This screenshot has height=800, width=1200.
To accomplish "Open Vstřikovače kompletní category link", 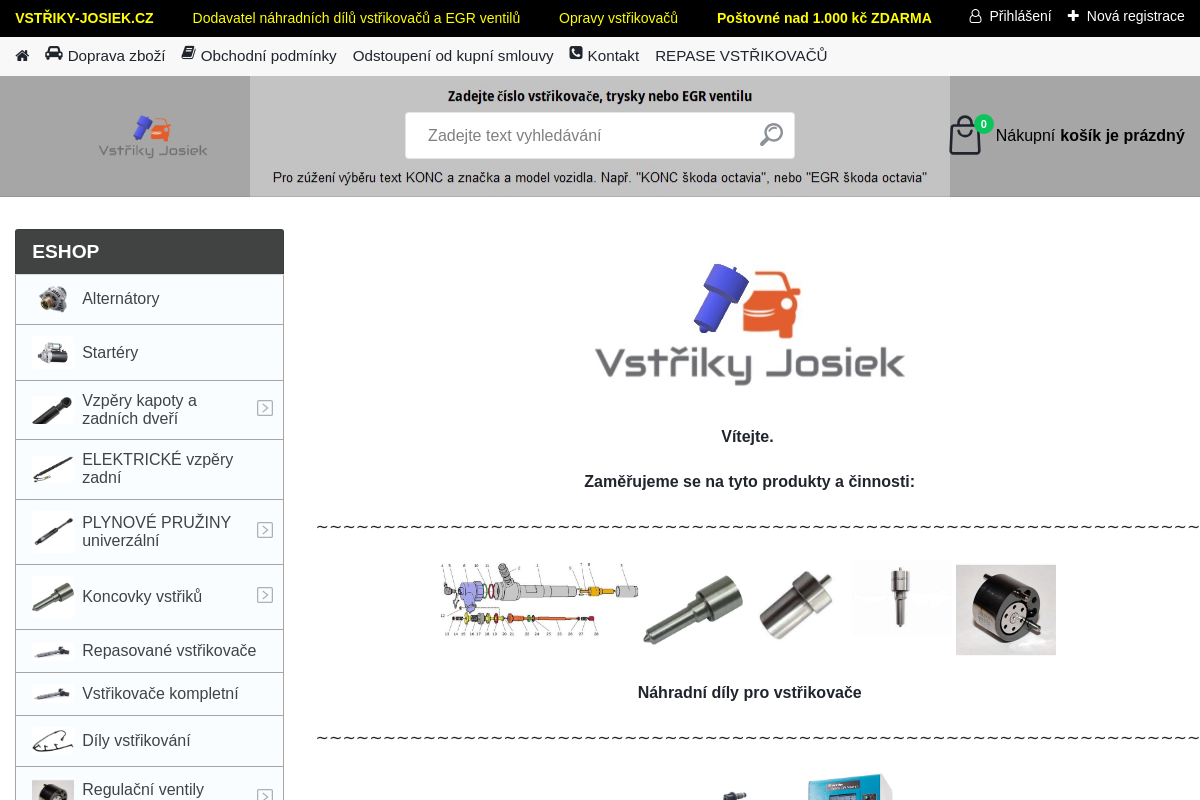I will tap(160, 693).
